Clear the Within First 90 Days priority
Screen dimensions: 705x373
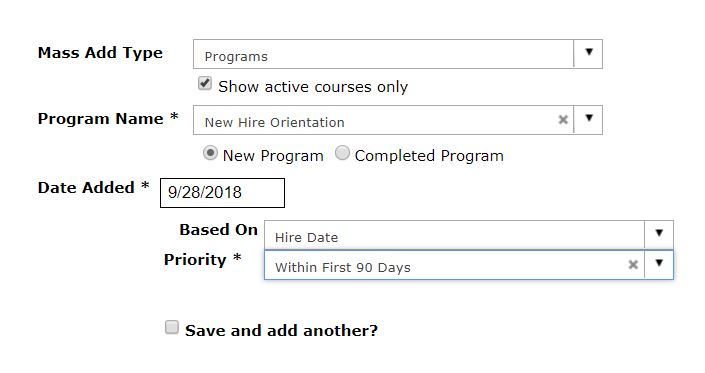[x=633, y=265]
